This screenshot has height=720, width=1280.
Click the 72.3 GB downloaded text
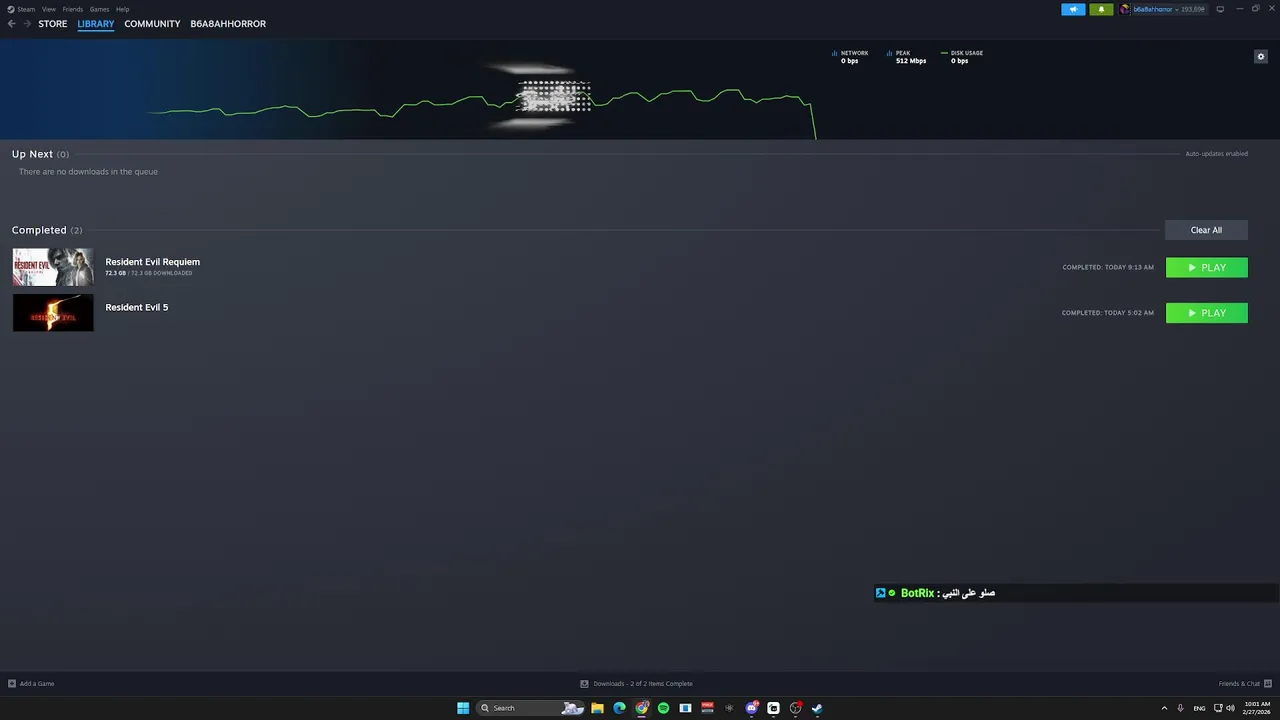coord(149,273)
